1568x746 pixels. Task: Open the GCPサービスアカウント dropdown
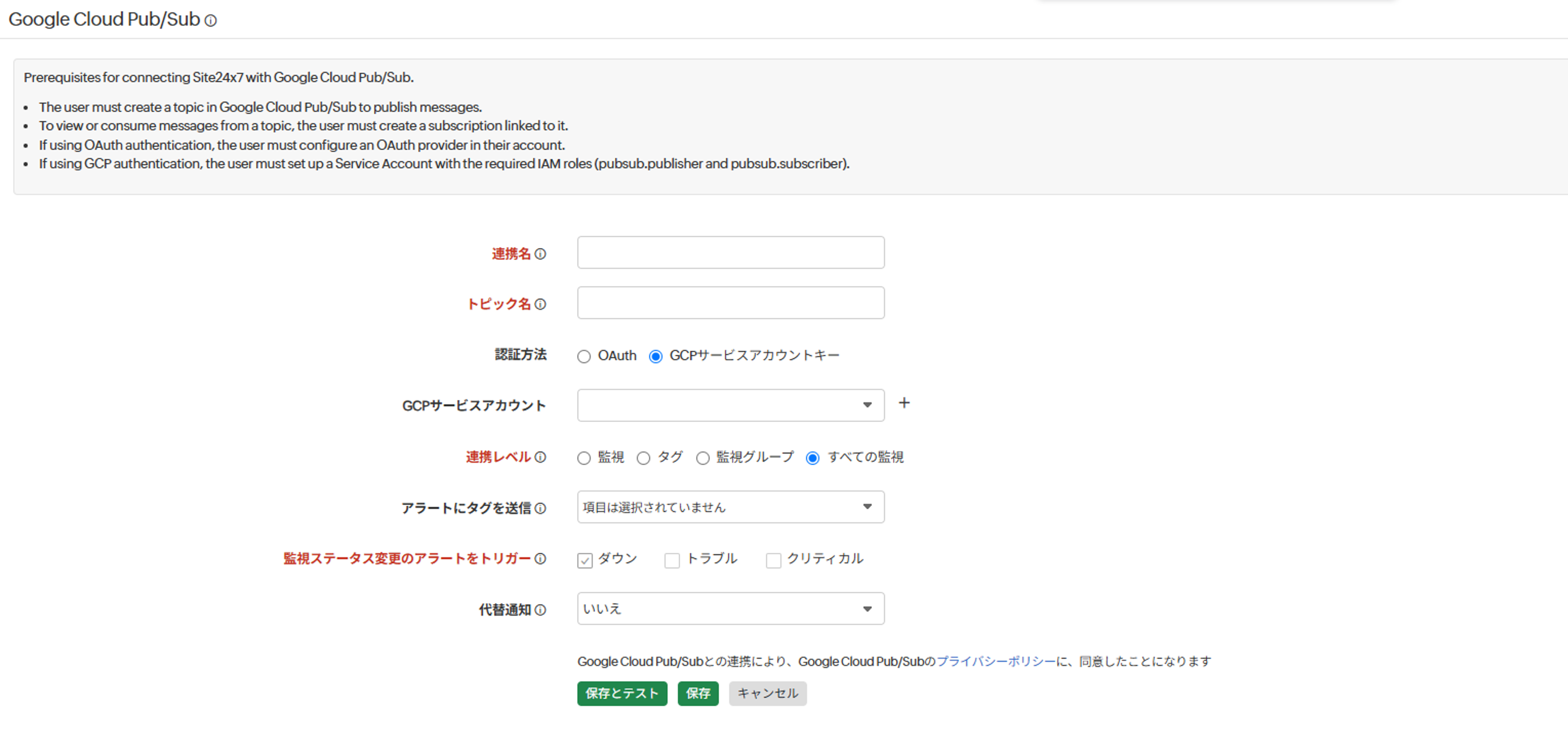[731, 405]
